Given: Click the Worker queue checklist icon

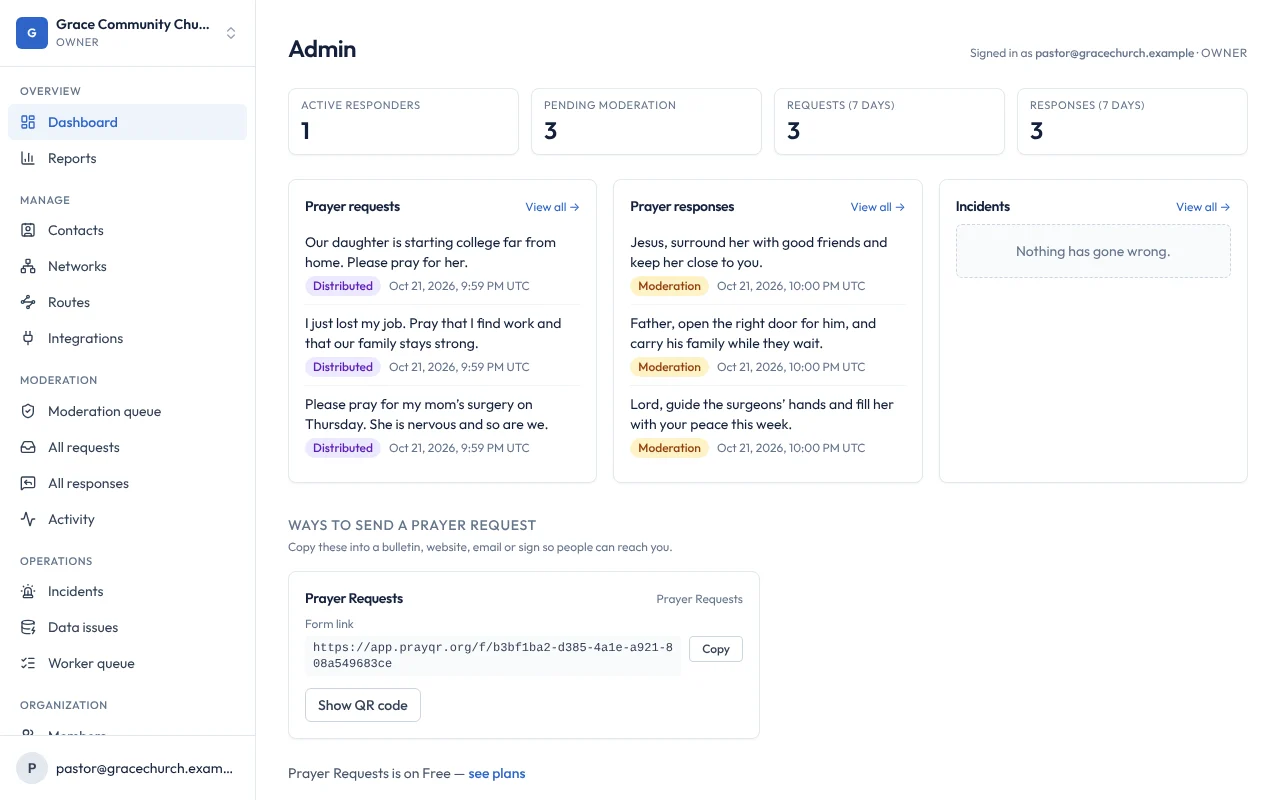Looking at the screenshot, I should (28, 663).
